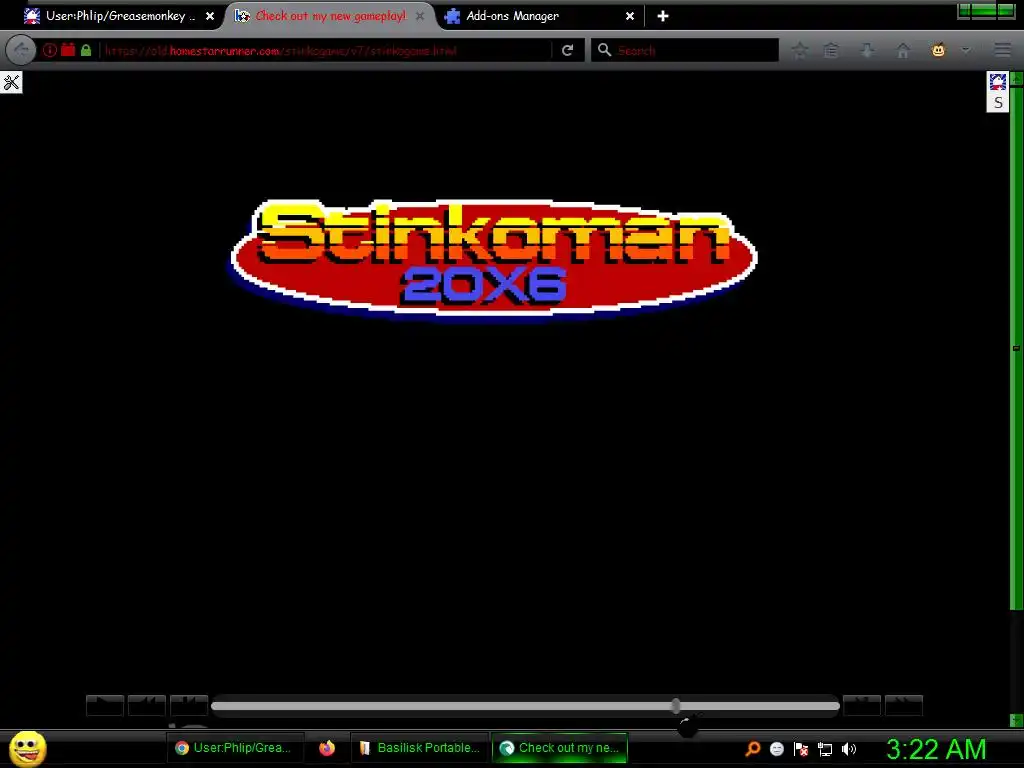Open the downloads arrow icon
Viewport: 1024px width, 768px height.
[x=867, y=50]
